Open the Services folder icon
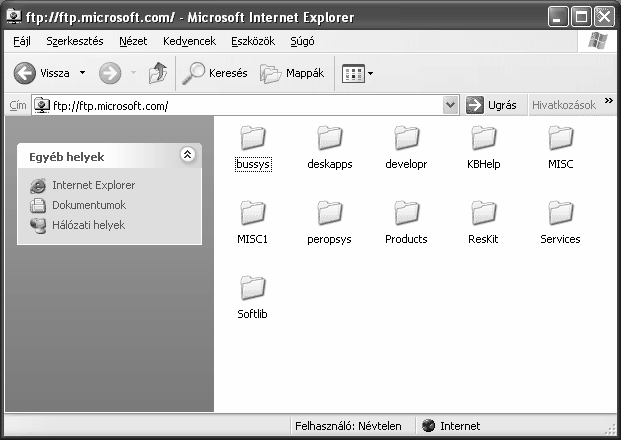The height and width of the screenshot is (440, 621). [560, 213]
